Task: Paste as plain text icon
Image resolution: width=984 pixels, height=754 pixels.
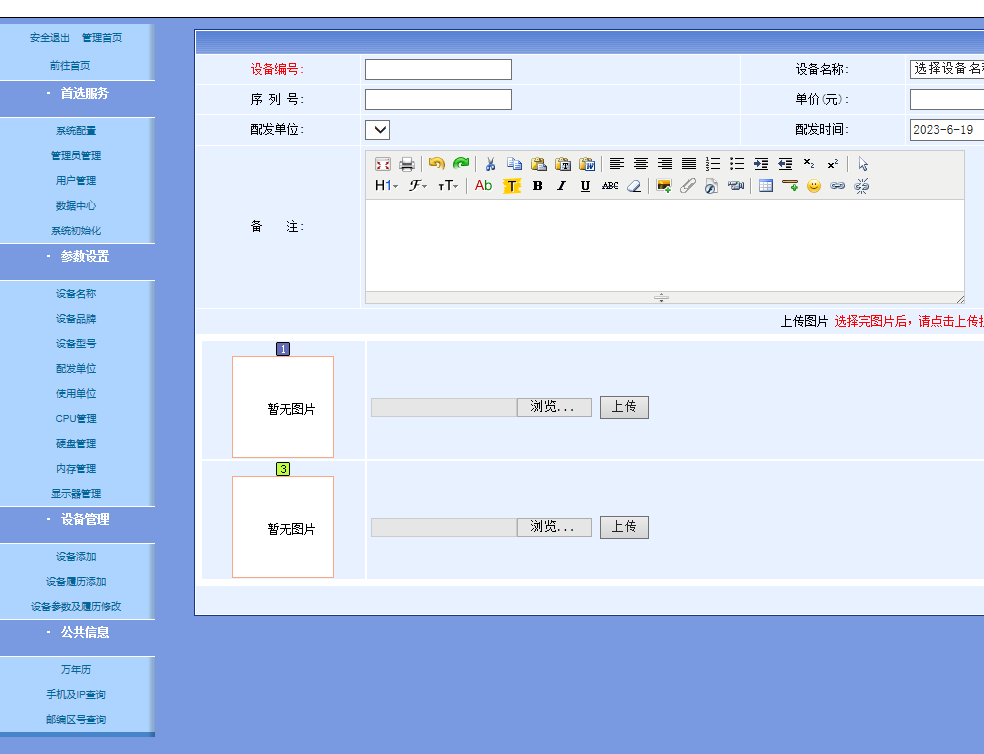Action: [x=563, y=164]
